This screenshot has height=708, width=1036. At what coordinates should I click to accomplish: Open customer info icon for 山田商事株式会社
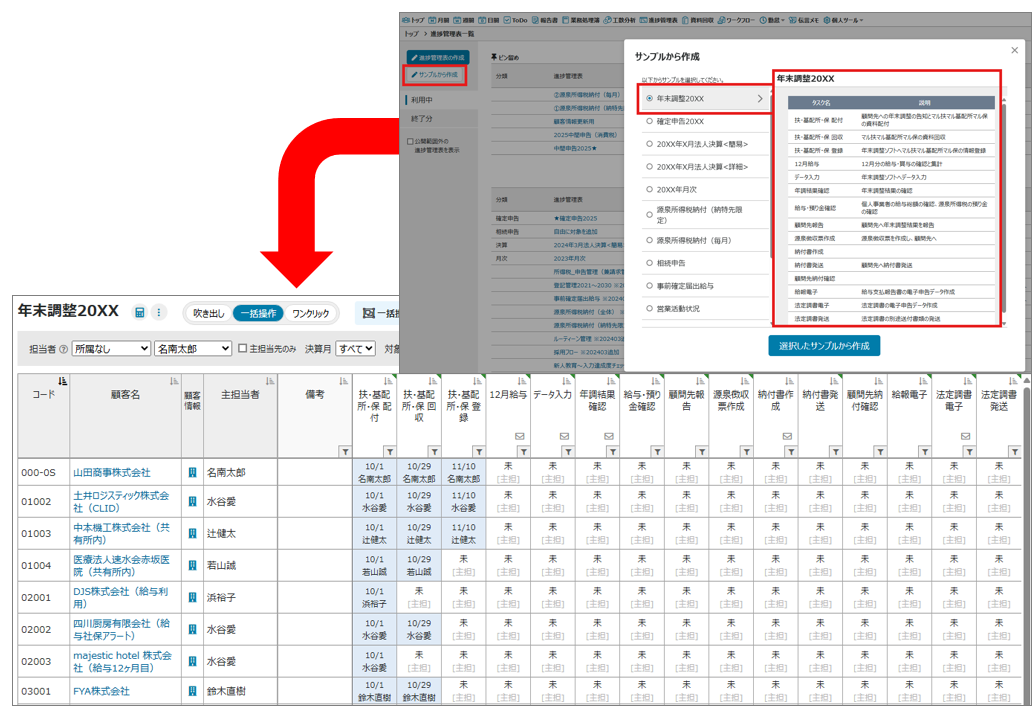192,472
